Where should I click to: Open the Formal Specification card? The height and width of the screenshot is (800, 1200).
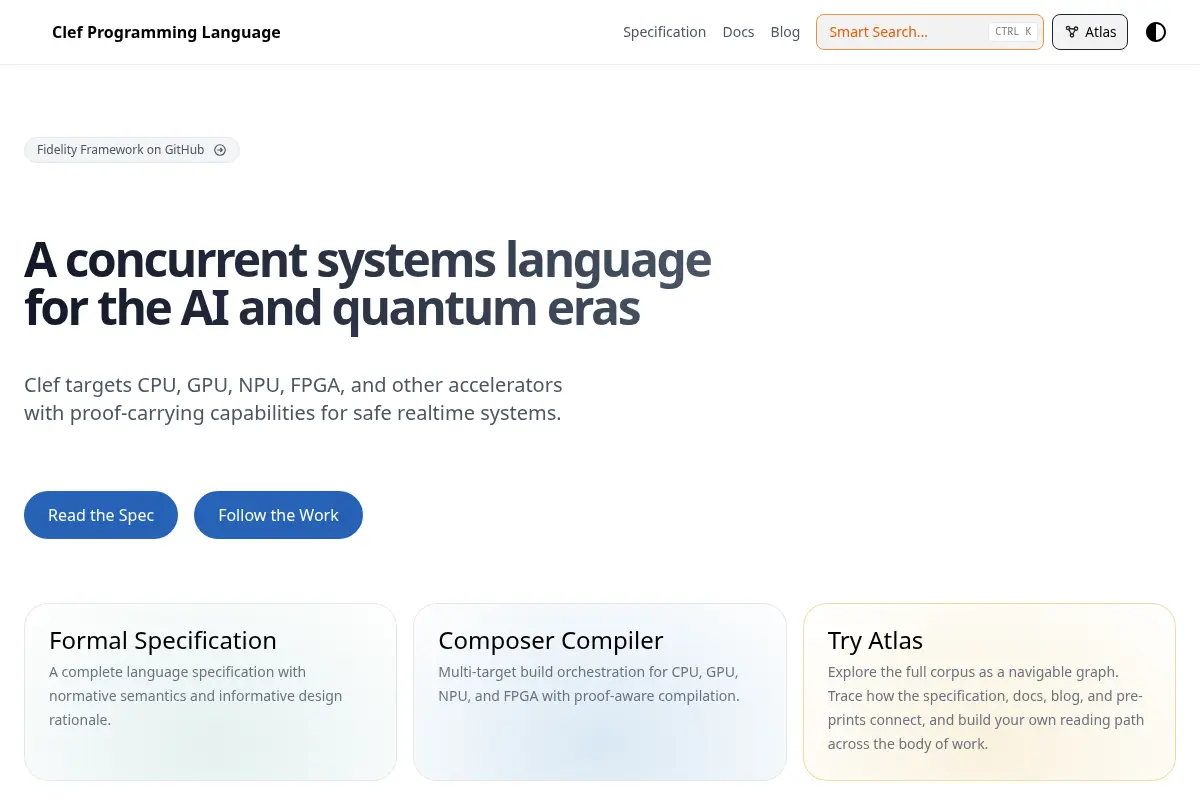[210, 692]
